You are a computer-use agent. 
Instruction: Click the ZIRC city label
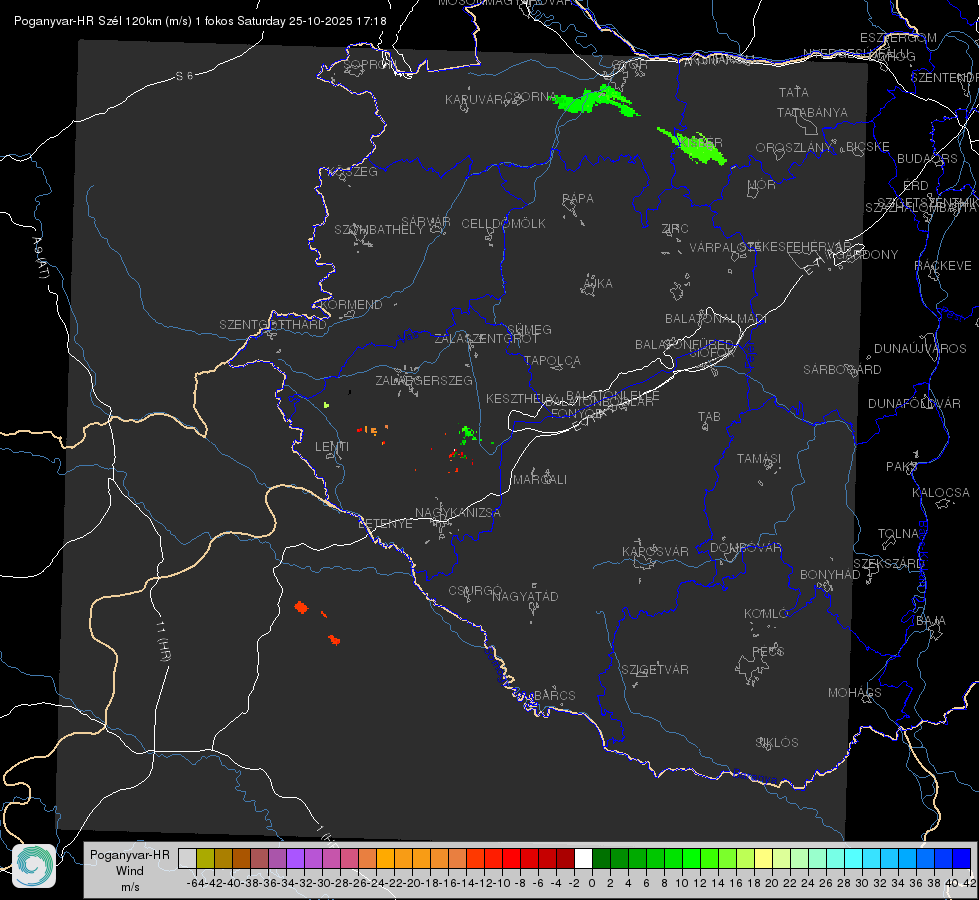click(x=675, y=229)
